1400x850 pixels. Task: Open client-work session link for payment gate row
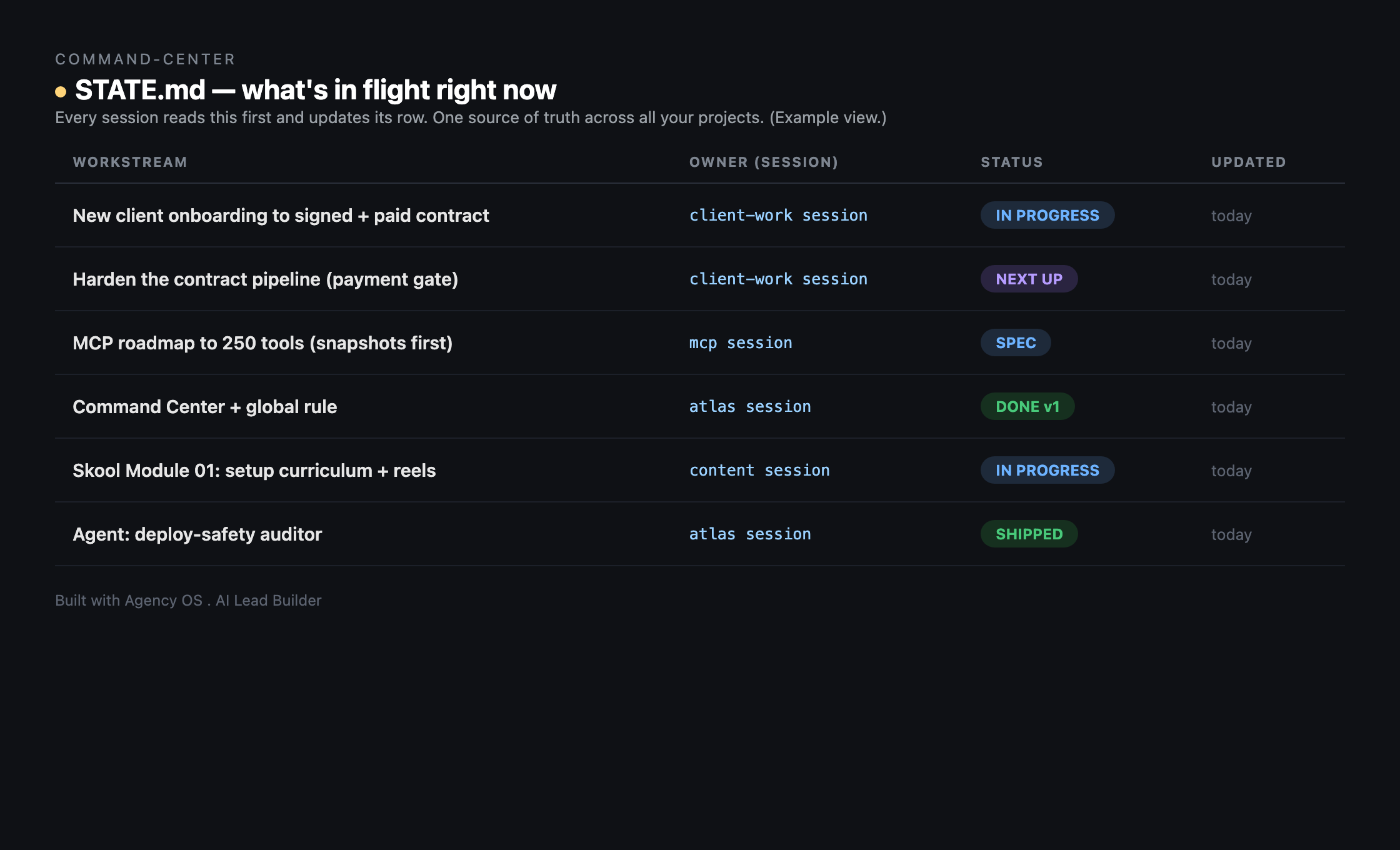pyautogui.click(x=778, y=279)
